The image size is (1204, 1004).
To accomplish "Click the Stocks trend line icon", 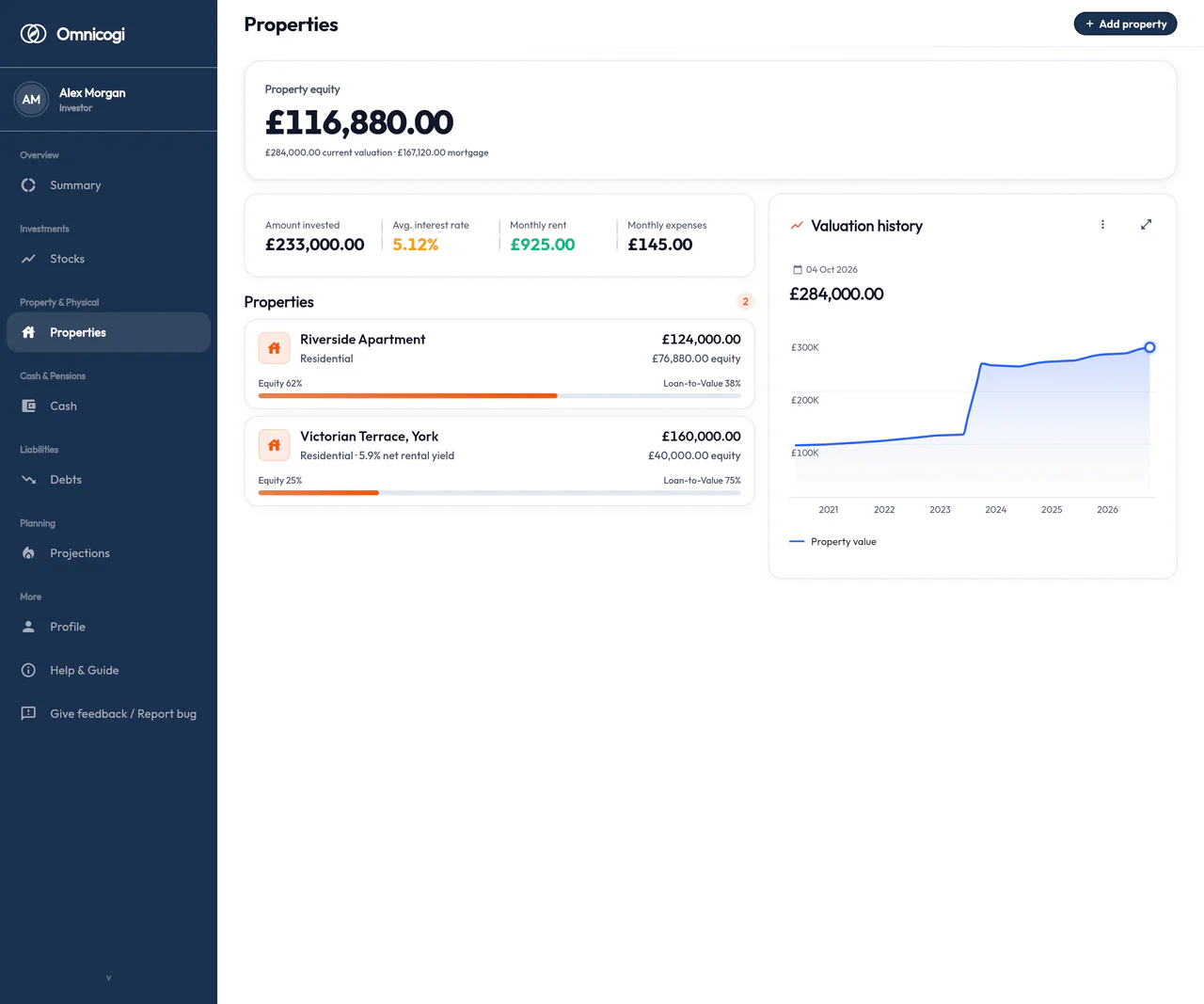I will click(x=28, y=259).
